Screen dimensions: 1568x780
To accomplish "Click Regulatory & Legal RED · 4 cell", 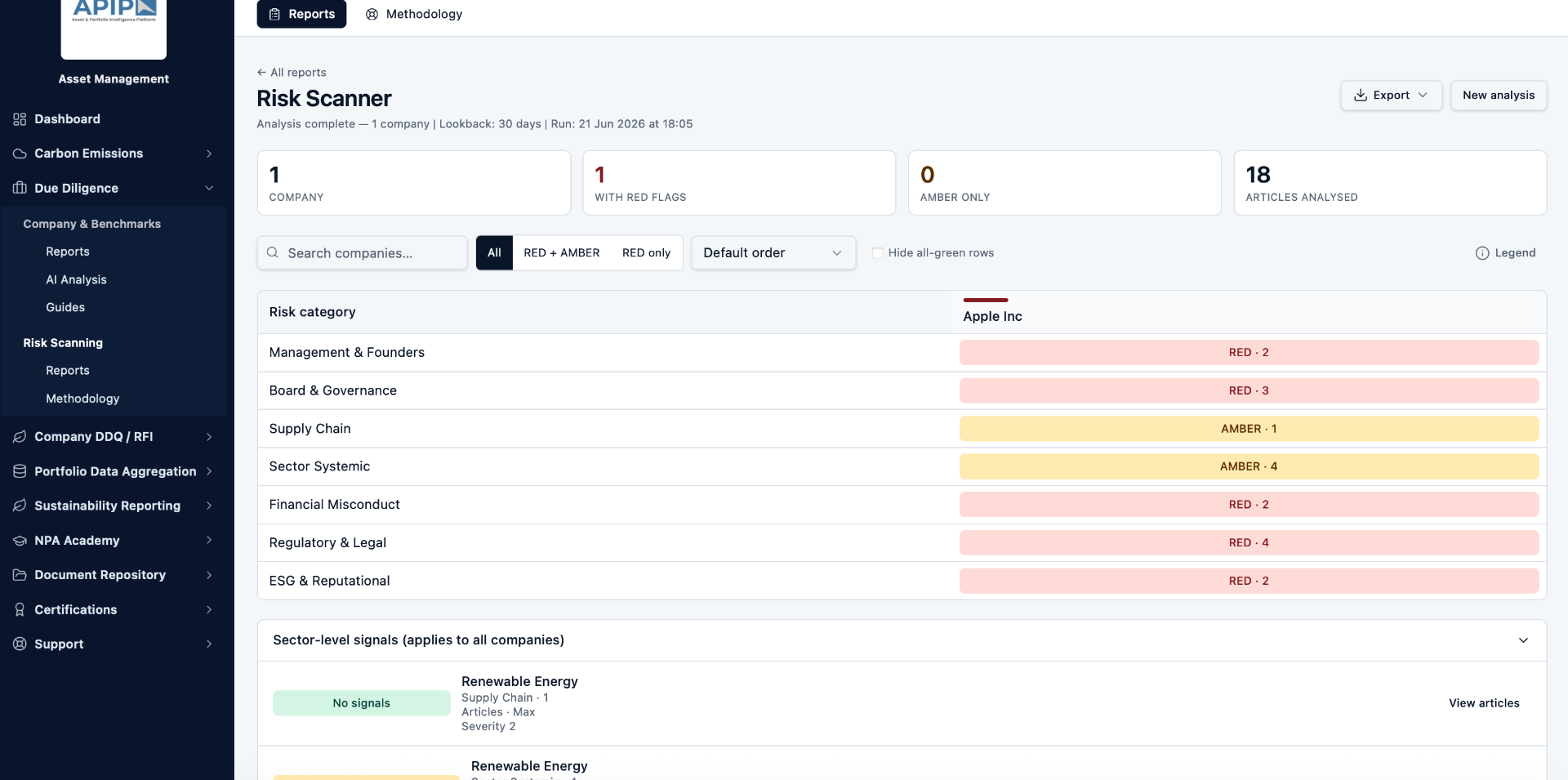I will (x=1249, y=542).
